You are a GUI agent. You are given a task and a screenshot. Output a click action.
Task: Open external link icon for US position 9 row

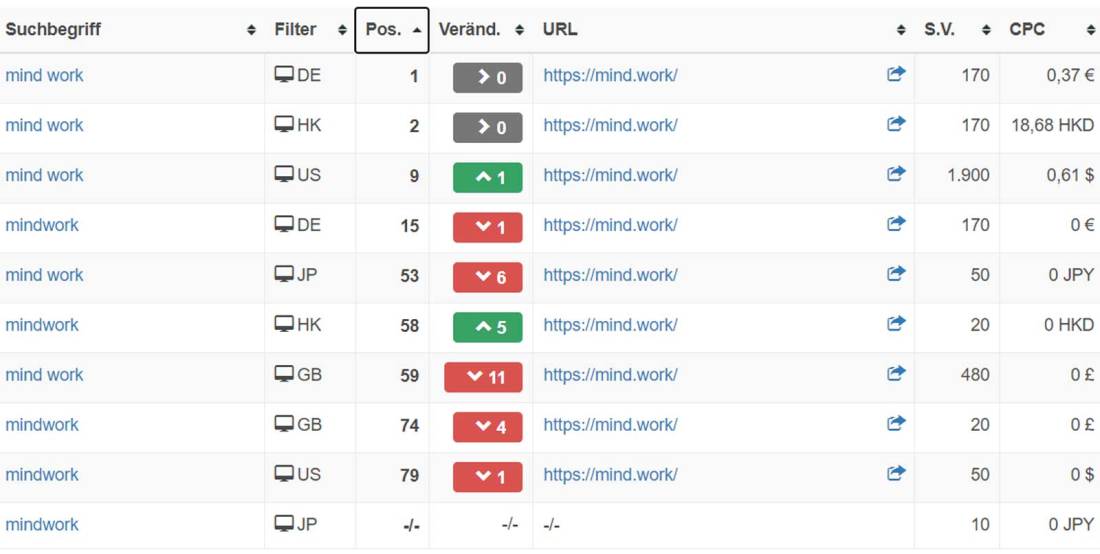(896, 174)
